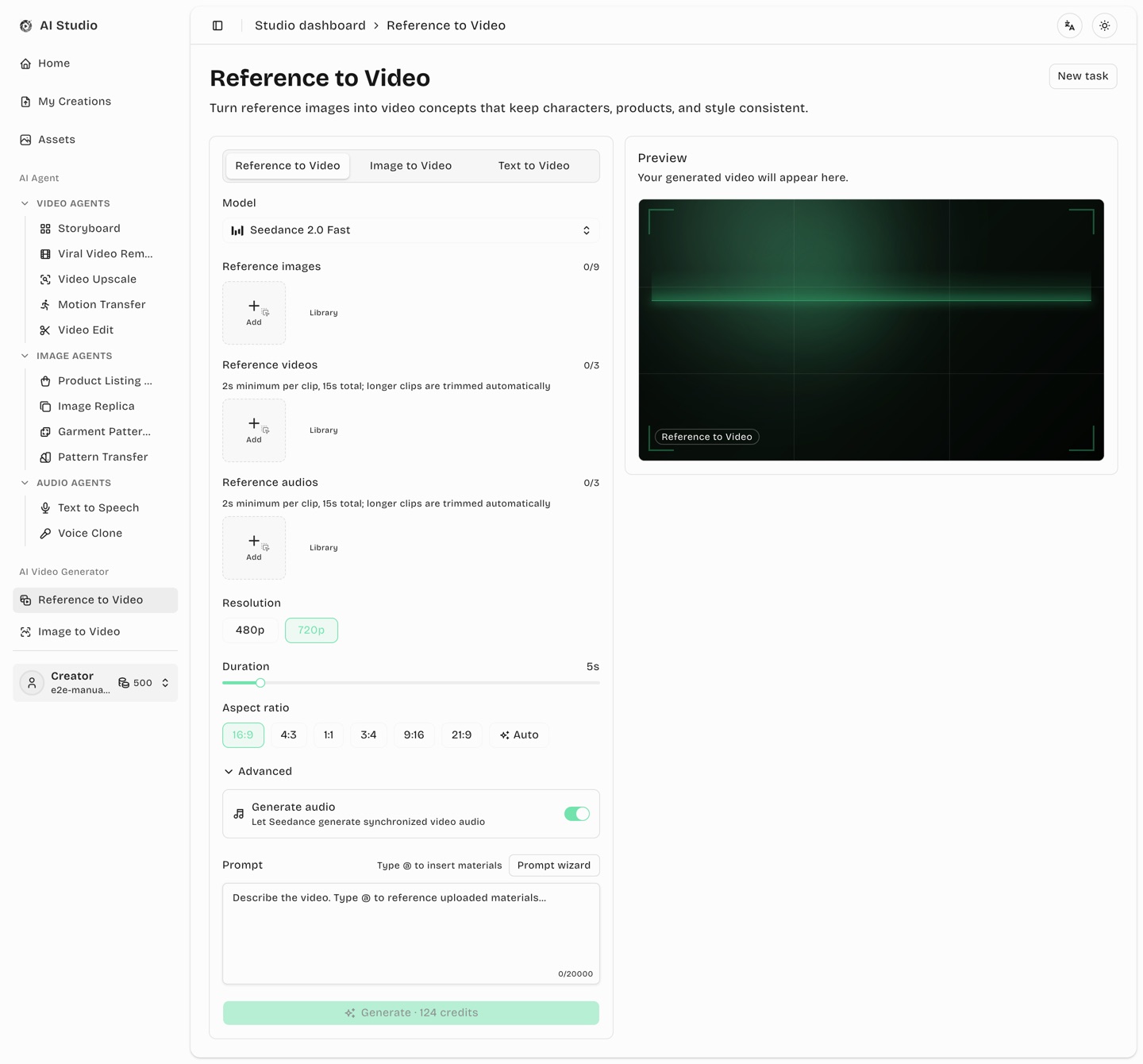Collapse the IMAGE AGENTS section

tap(67, 357)
